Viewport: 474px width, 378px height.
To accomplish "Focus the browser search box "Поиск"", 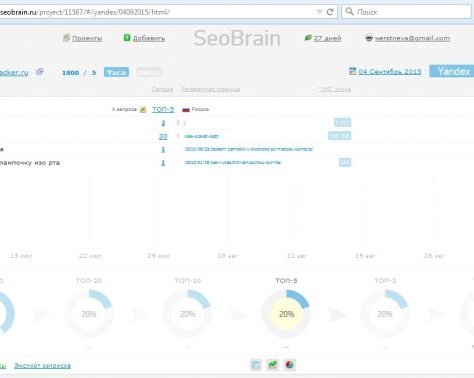I will pos(406,12).
